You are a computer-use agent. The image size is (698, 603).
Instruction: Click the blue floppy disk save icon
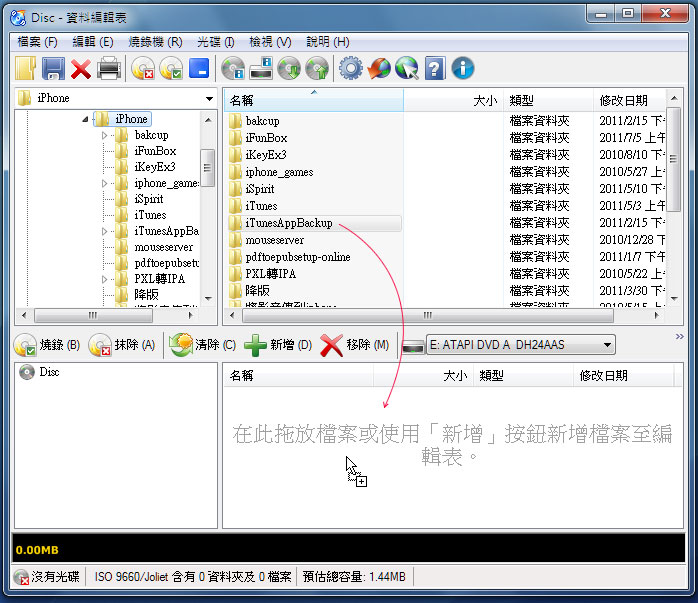53,69
